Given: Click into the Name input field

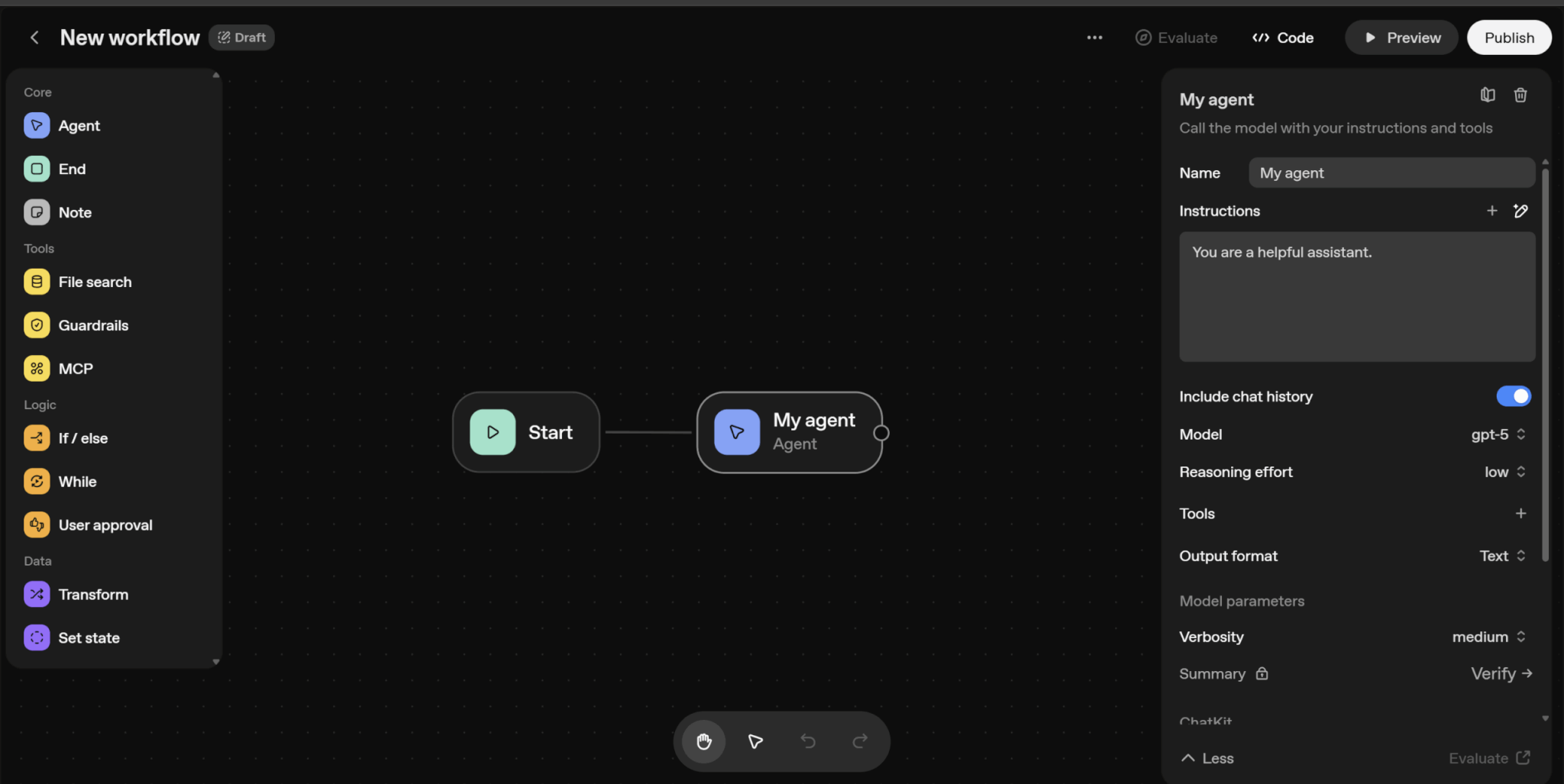Looking at the screenshot, I should [x=1391, y=173].
